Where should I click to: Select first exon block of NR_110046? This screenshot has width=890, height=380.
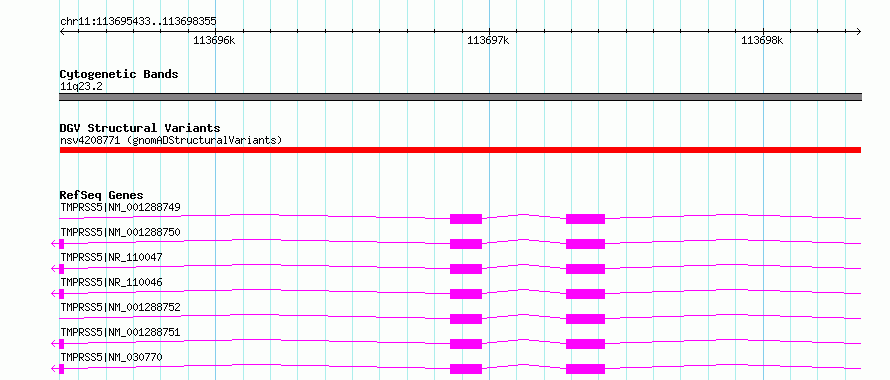(466, 294)
